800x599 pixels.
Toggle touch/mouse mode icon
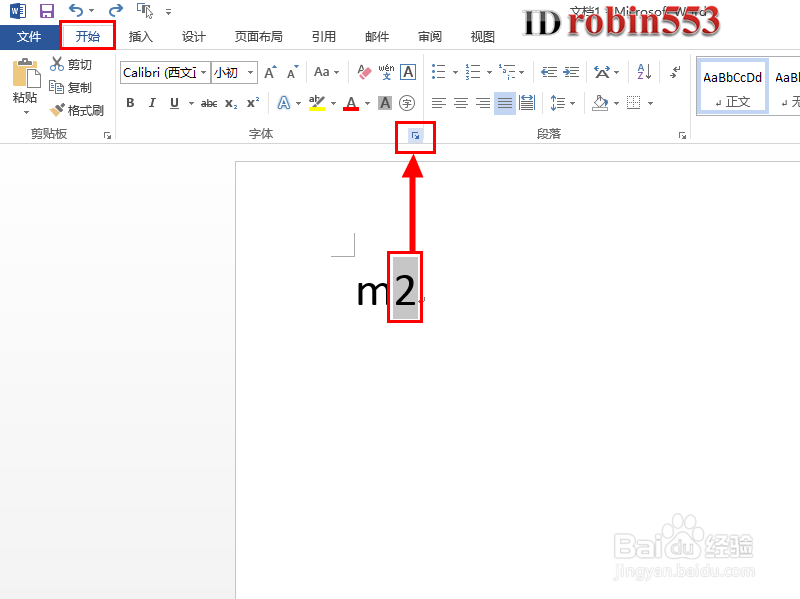(145, 11)
